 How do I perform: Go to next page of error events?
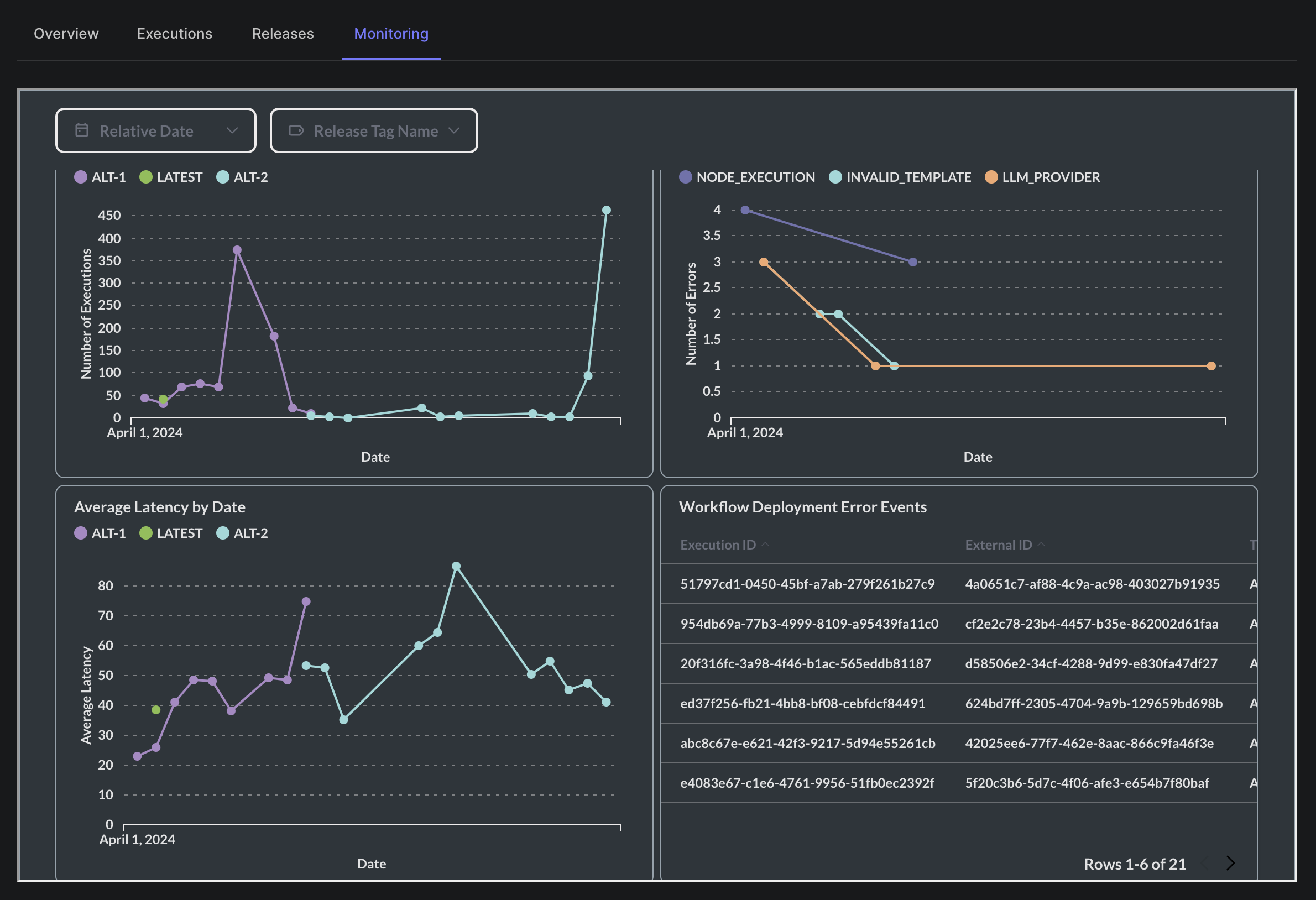(x=1230, y=863)
